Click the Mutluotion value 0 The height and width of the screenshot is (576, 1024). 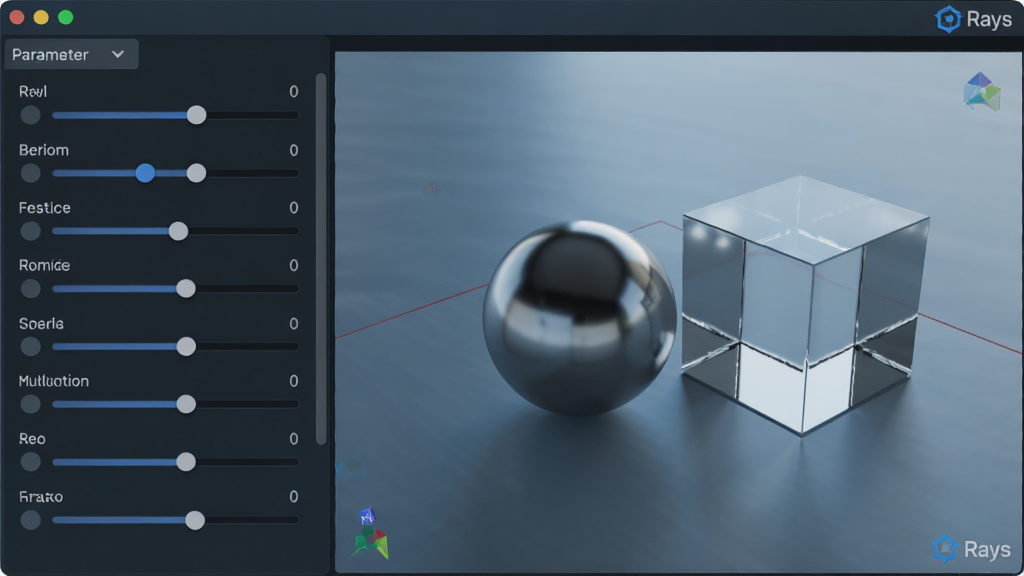(x=294, y=381)
